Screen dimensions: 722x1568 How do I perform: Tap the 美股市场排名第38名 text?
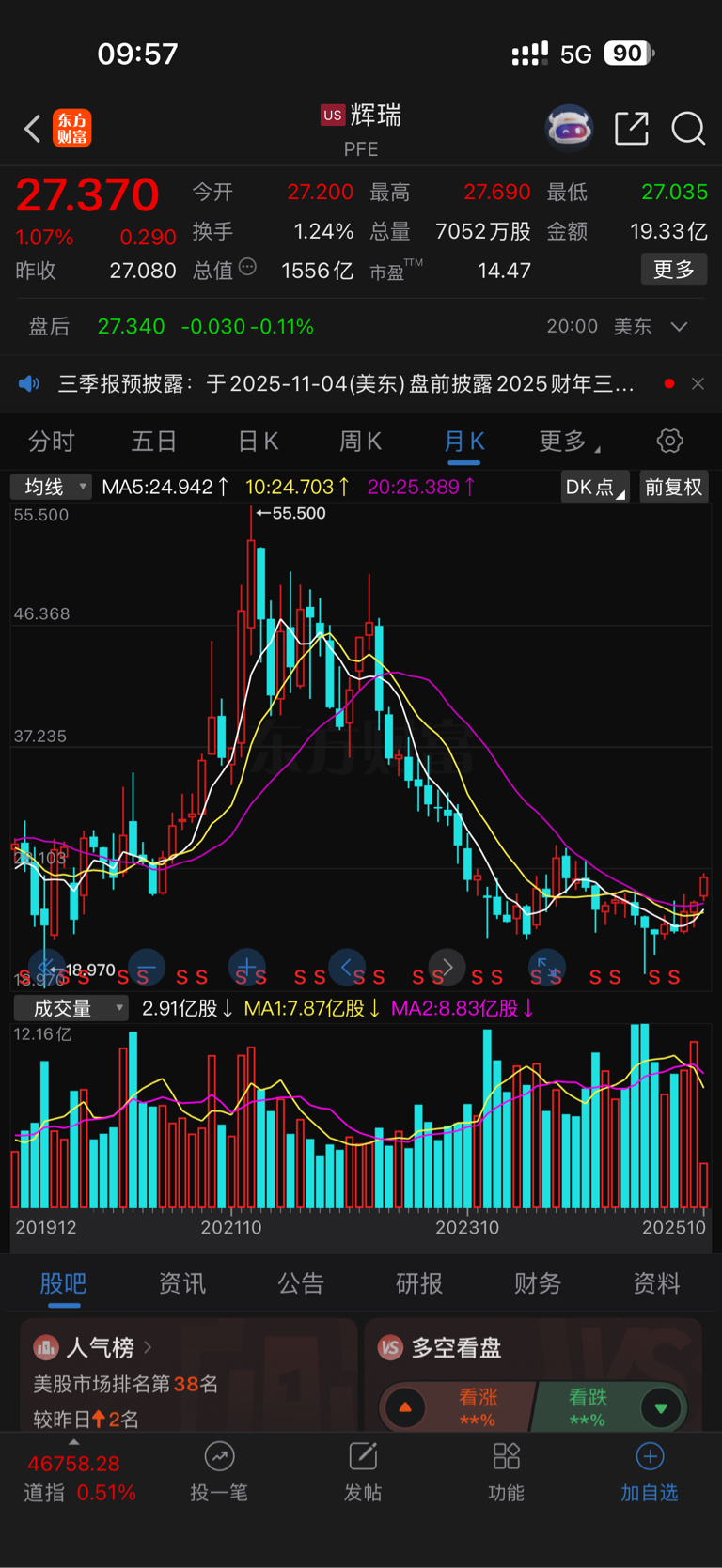point(126,1384)
